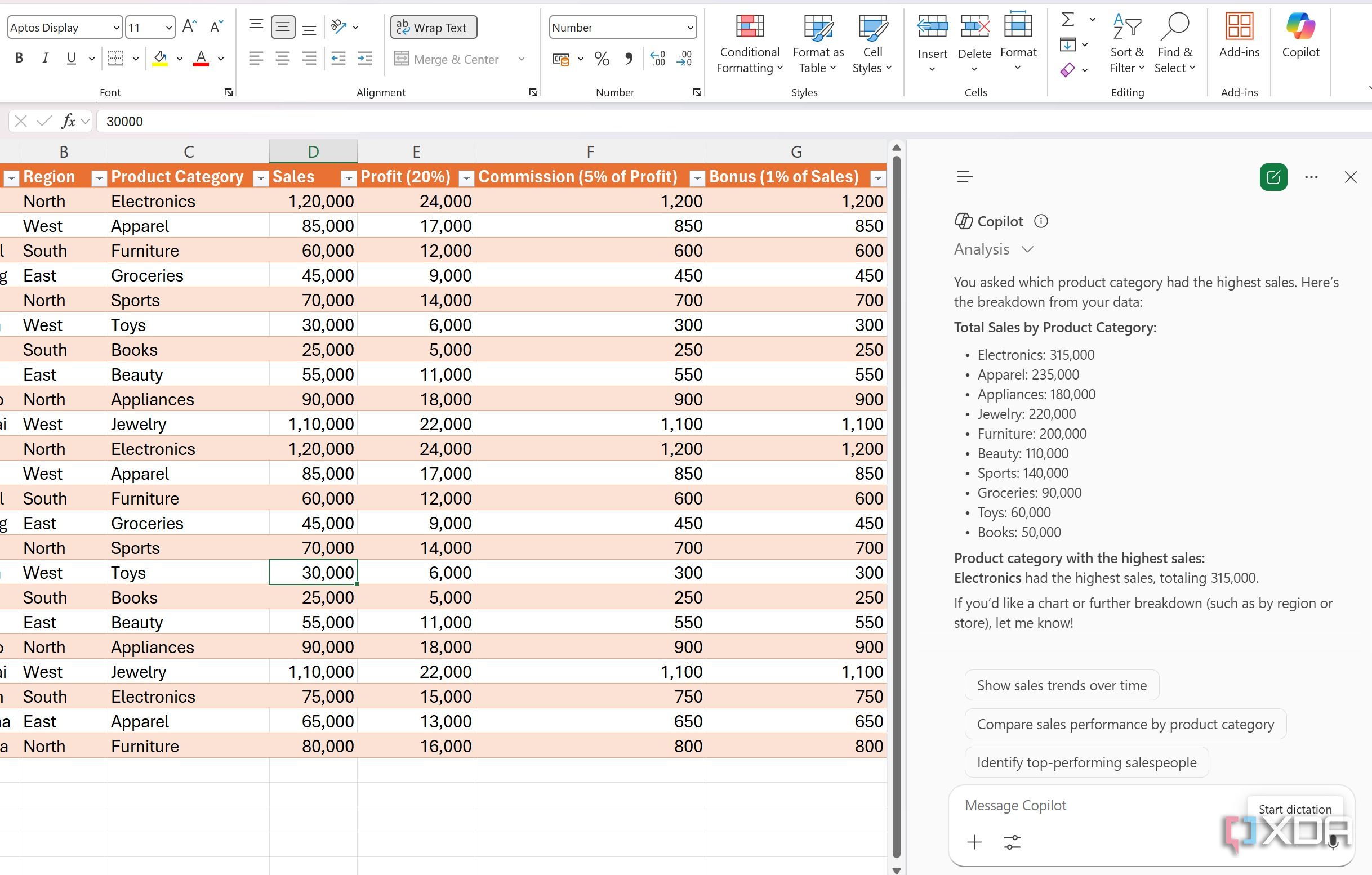Viewport: 1372px width, 875px height.
Task: Open the Number format dropdown
Action: pyautogui.click(x=690, y=28)
